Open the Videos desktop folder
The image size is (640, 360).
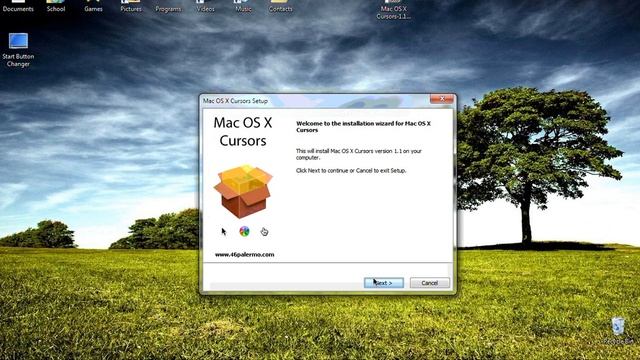205,6
